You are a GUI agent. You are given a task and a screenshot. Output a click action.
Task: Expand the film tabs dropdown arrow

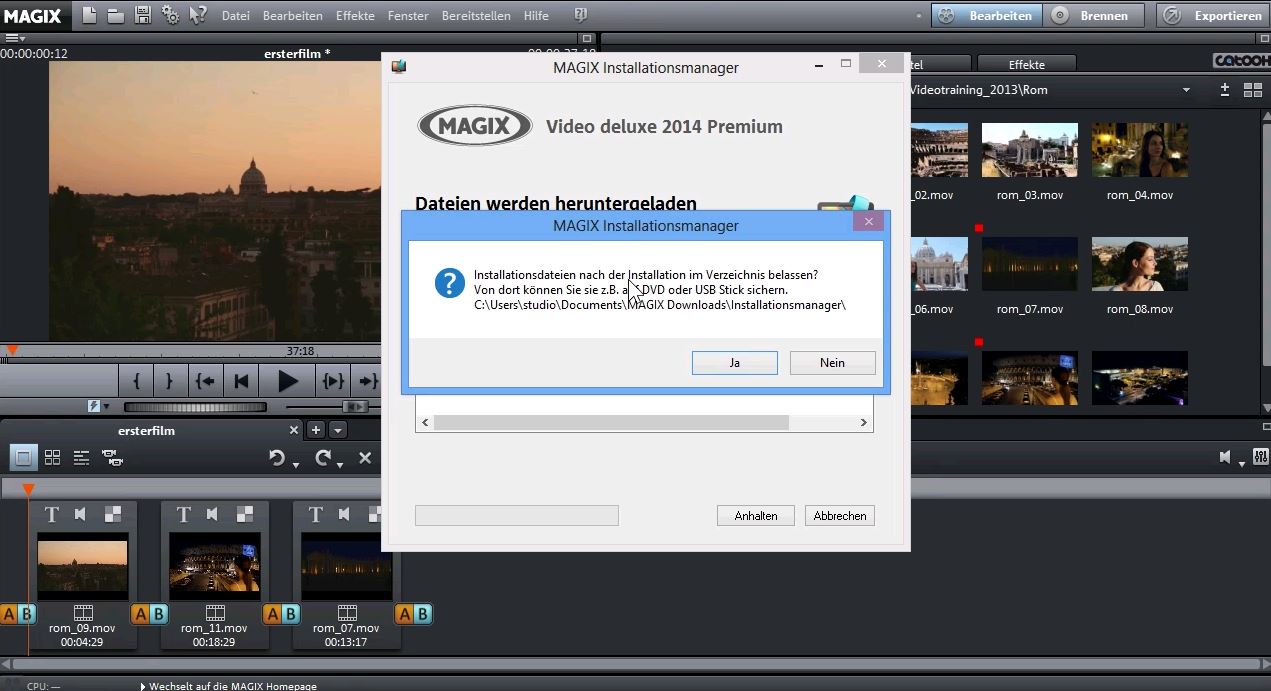click(339, 430)
